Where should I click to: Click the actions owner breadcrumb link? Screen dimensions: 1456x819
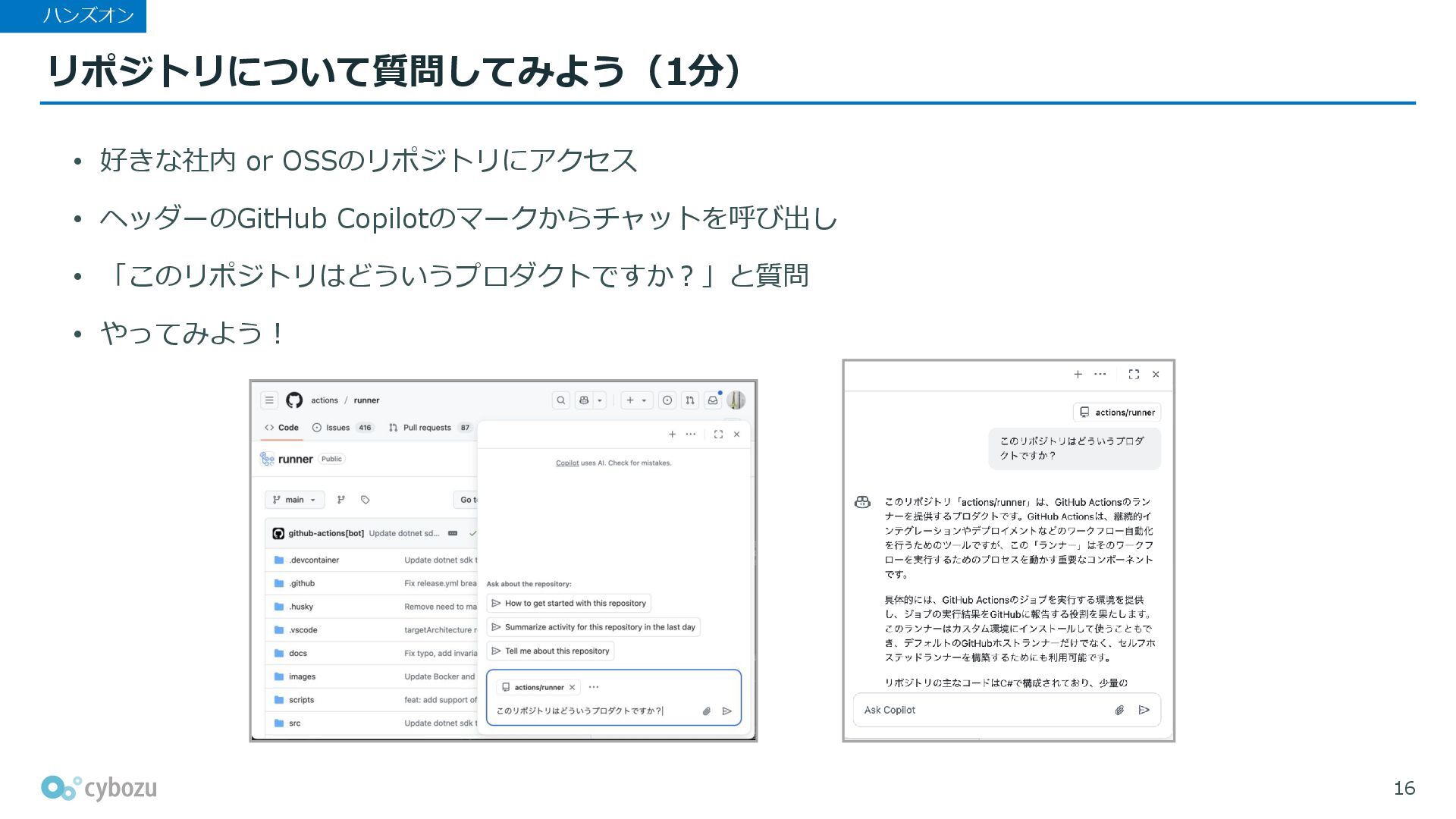point(325,400)
